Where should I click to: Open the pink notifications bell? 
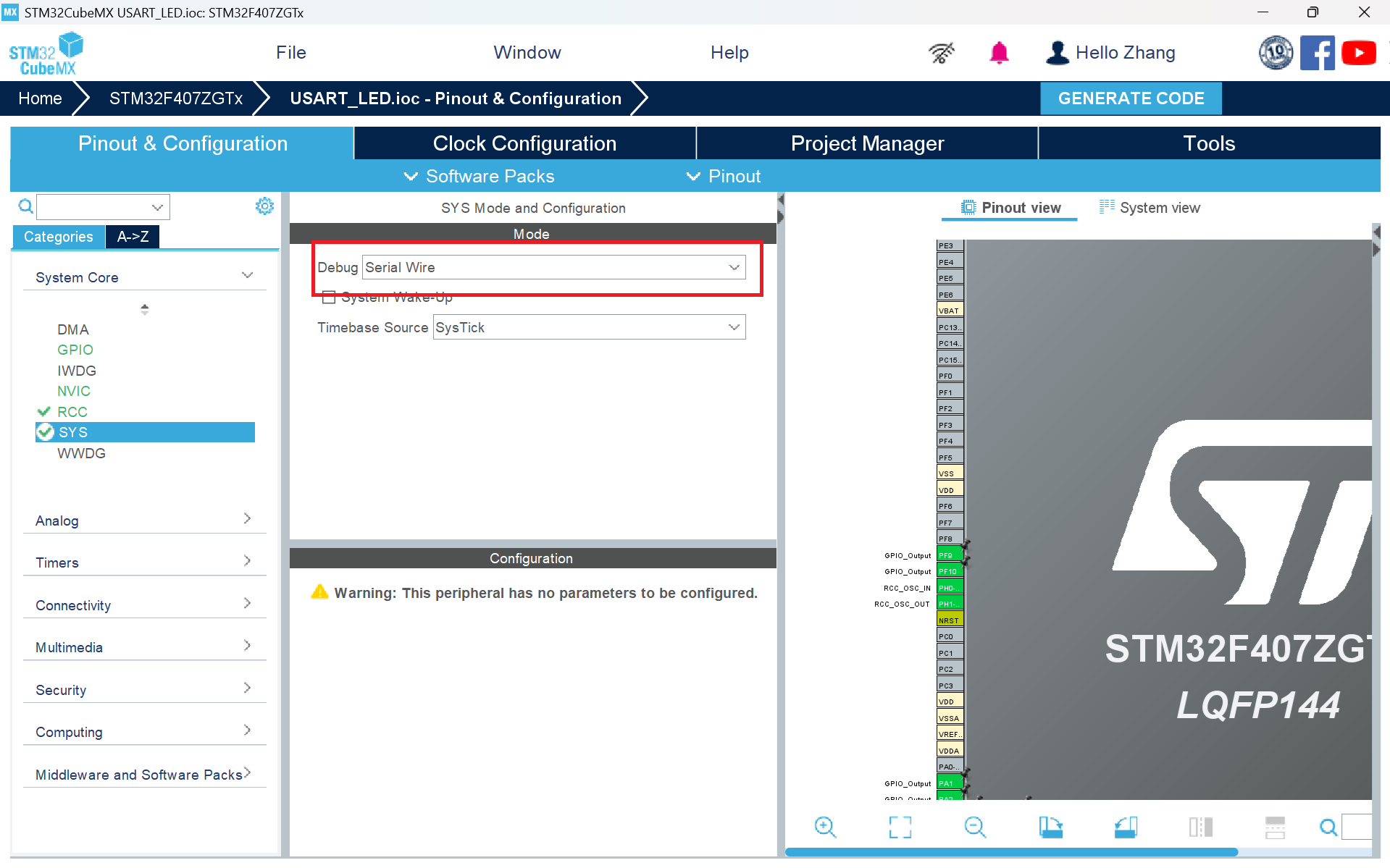point(1000,53)
